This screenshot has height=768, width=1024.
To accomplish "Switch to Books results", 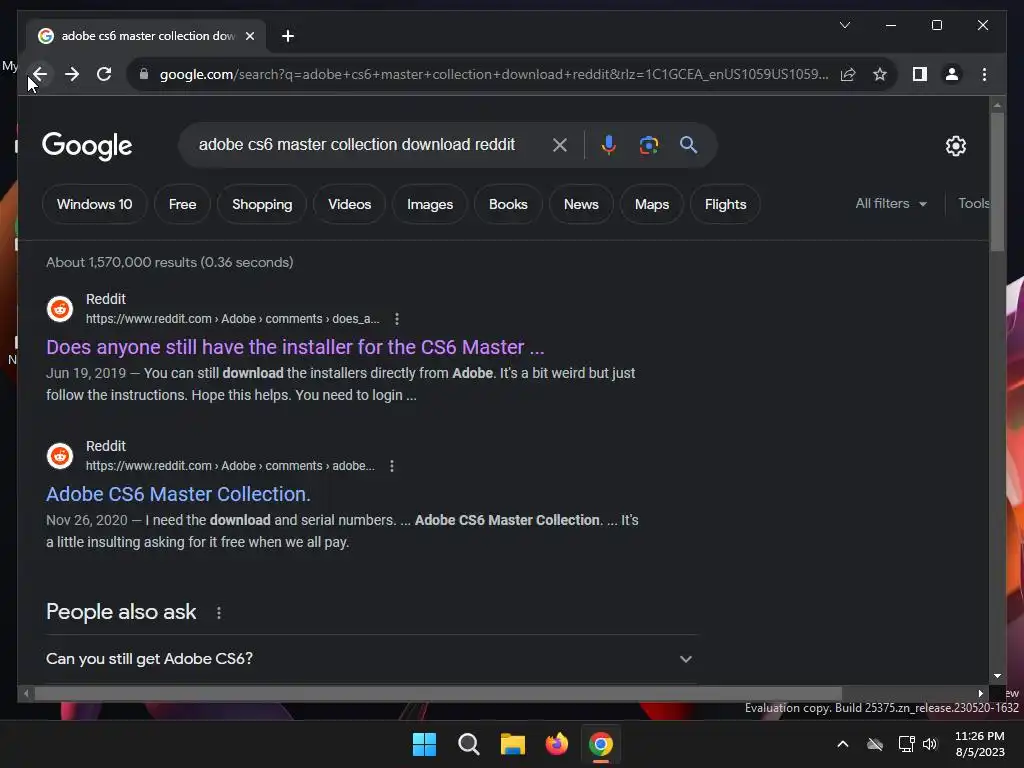I will [x=508, y=204].
